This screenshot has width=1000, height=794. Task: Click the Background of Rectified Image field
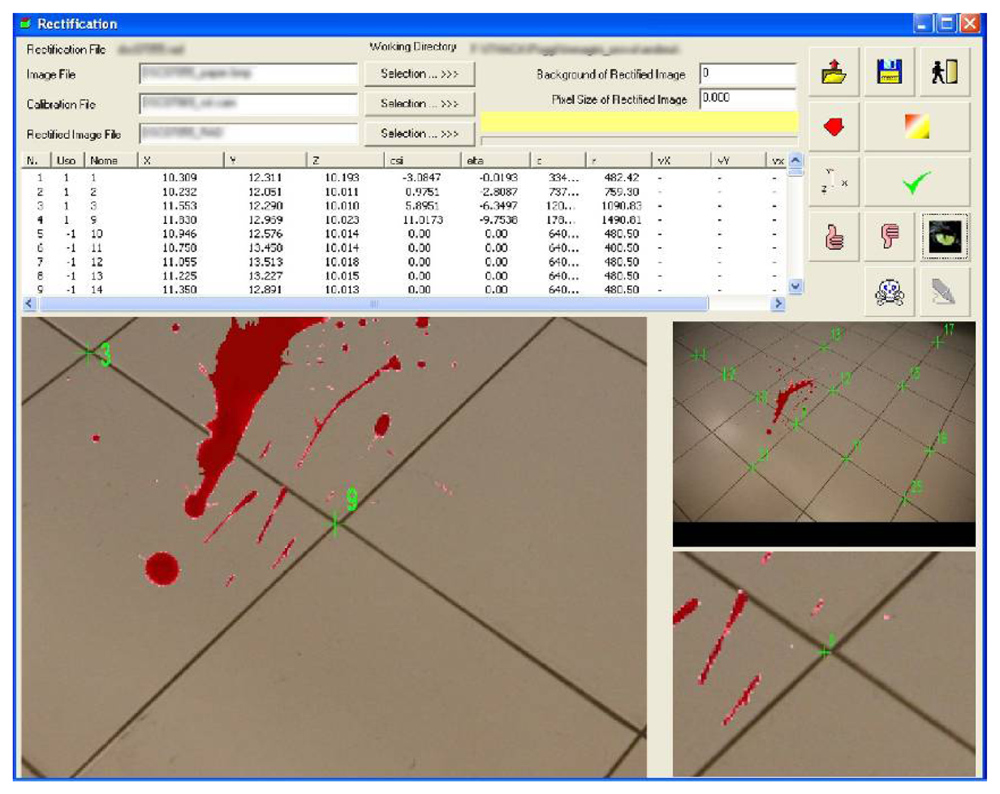(x=747, y=74)
